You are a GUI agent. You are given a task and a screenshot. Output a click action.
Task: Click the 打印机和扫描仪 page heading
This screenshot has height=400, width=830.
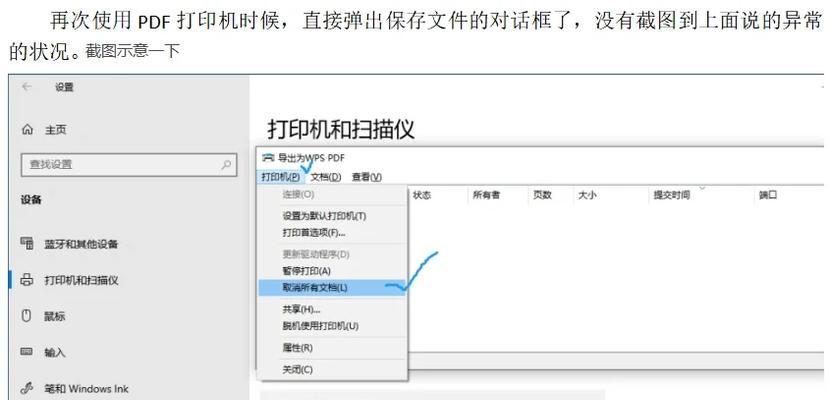click(x=340, y=129)
